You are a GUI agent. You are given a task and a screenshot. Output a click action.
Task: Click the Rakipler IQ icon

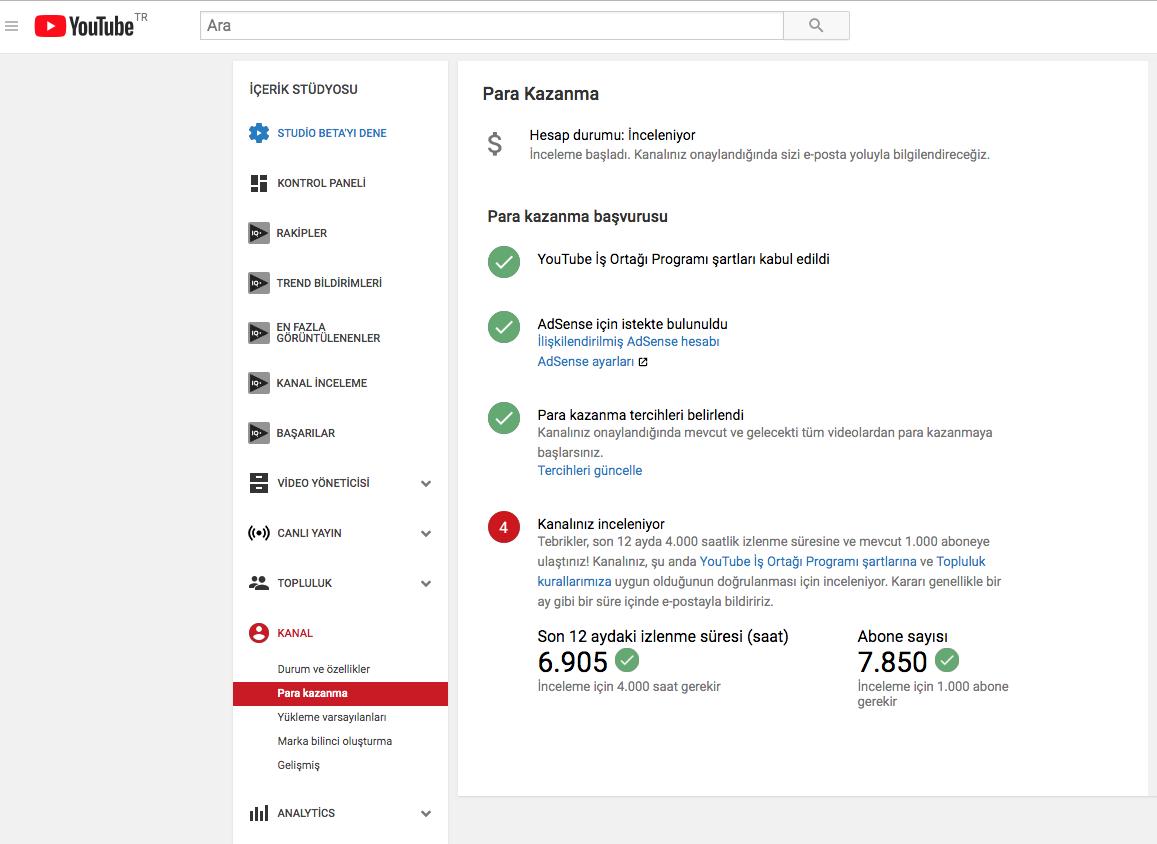tap(259, 233)
